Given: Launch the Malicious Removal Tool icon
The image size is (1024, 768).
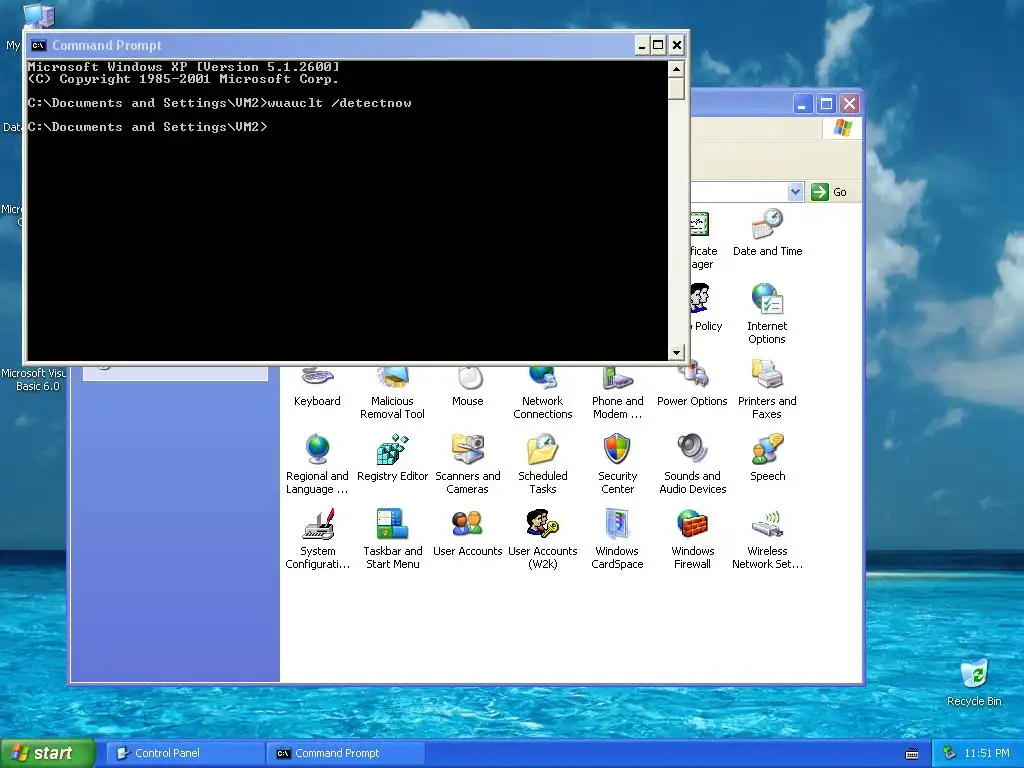Looking at the screenshot, I should pyautogui.click(x=392, y=394).
